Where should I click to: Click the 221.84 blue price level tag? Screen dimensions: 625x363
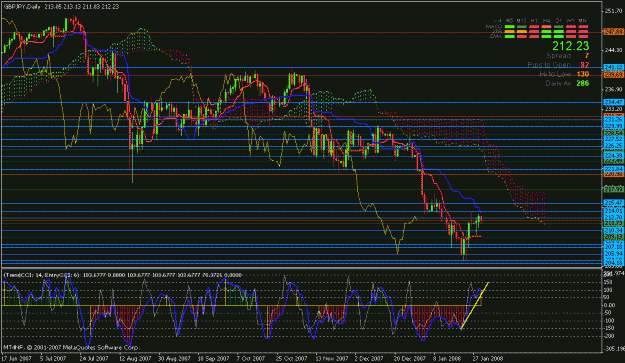click(613, 169)
